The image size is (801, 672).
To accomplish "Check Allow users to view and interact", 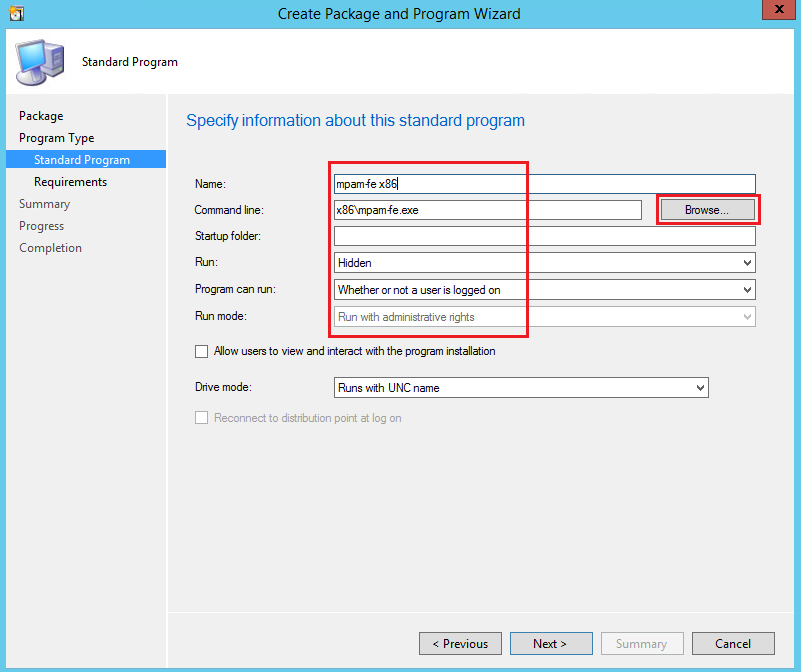I will click(203, 352).
